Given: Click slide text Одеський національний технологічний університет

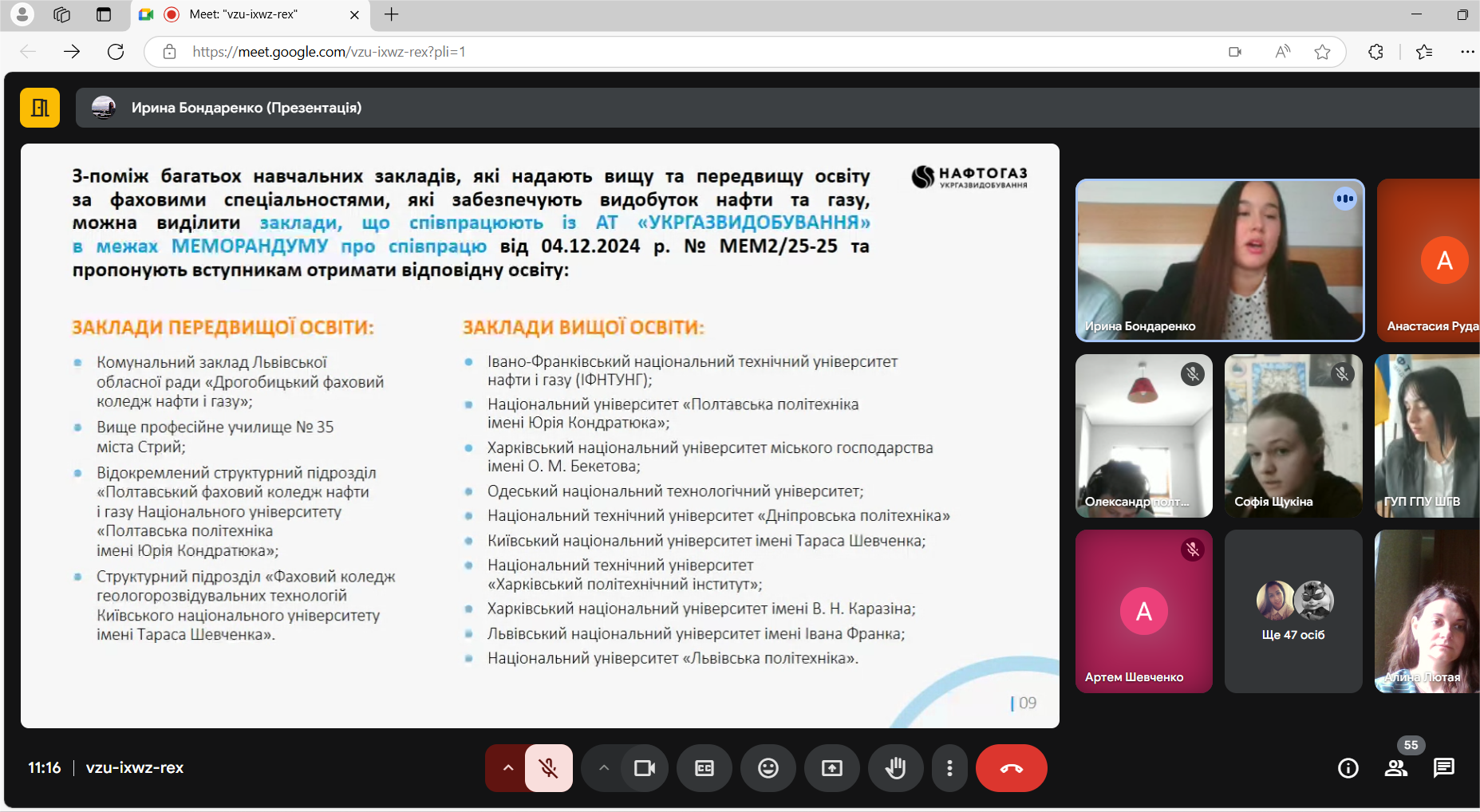Looking at the screenshot, I should (675, 491).
